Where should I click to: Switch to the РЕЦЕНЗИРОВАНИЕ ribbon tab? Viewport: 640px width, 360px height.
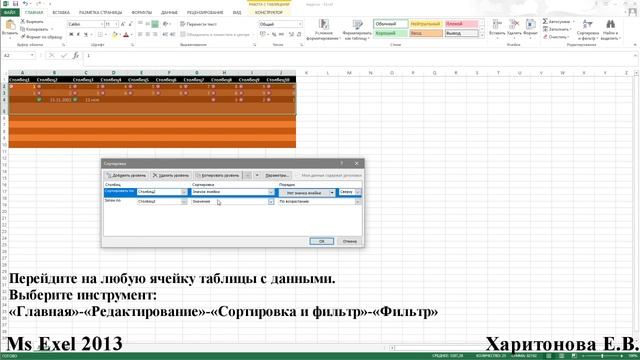[x=205, y=13]
